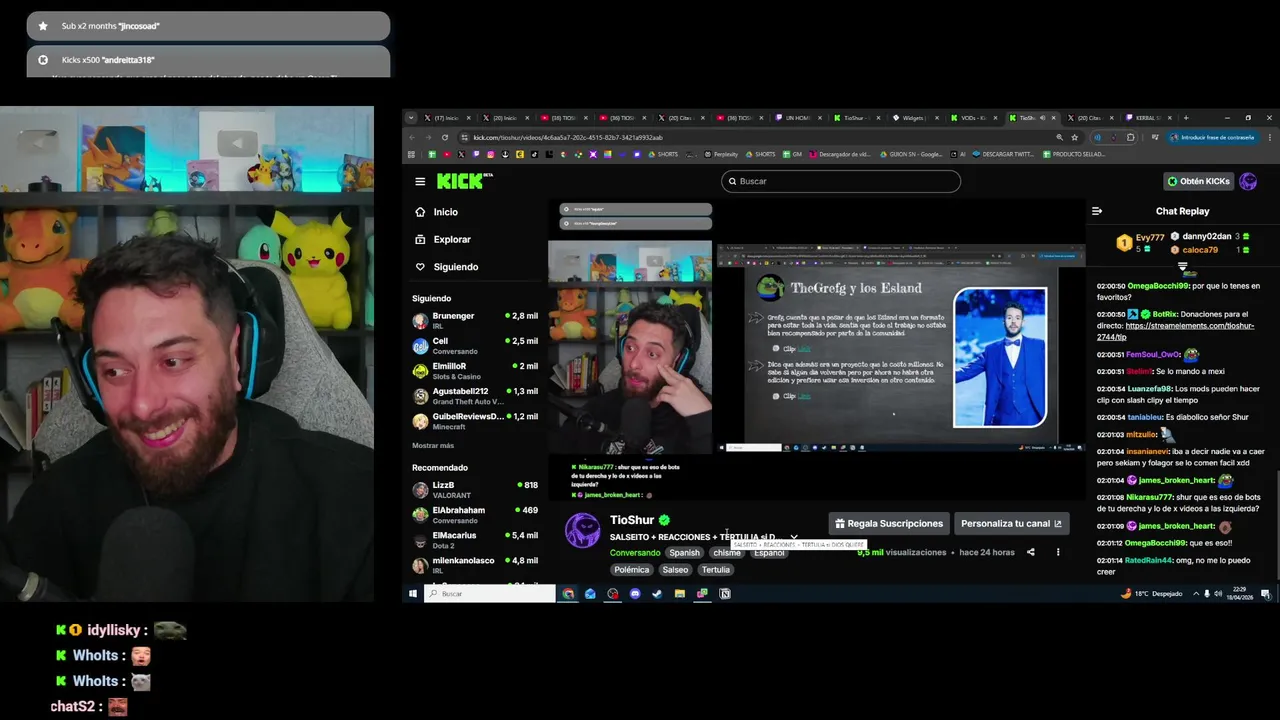Open ElmiilloR channel in sidebar
This screenshot has height=720, width=1280.
pyautogui.click(x=475, y=371)
